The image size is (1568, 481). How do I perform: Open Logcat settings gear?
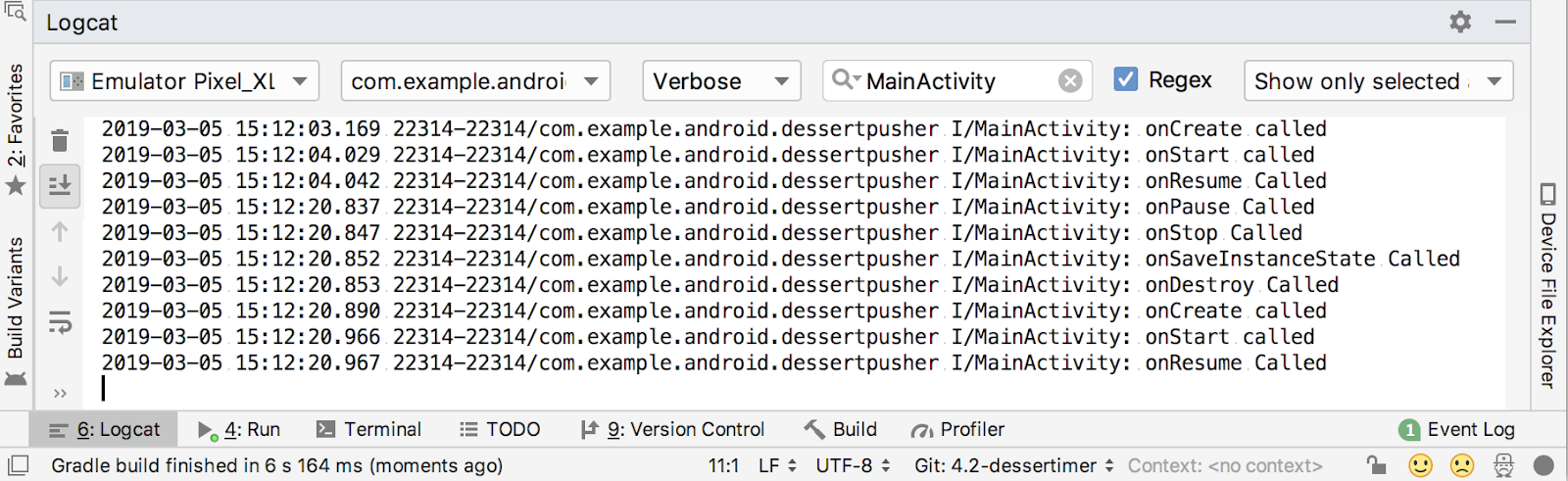[x=1460, y=22]
